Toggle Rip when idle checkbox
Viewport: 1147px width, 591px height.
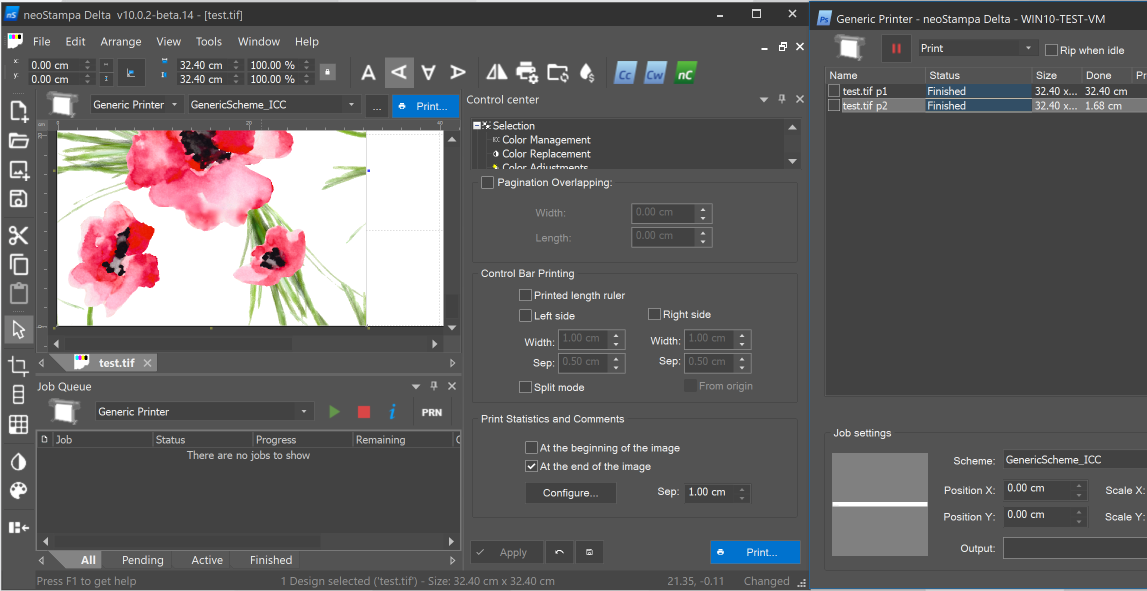pyautogui.click(x=1051, y=50)
